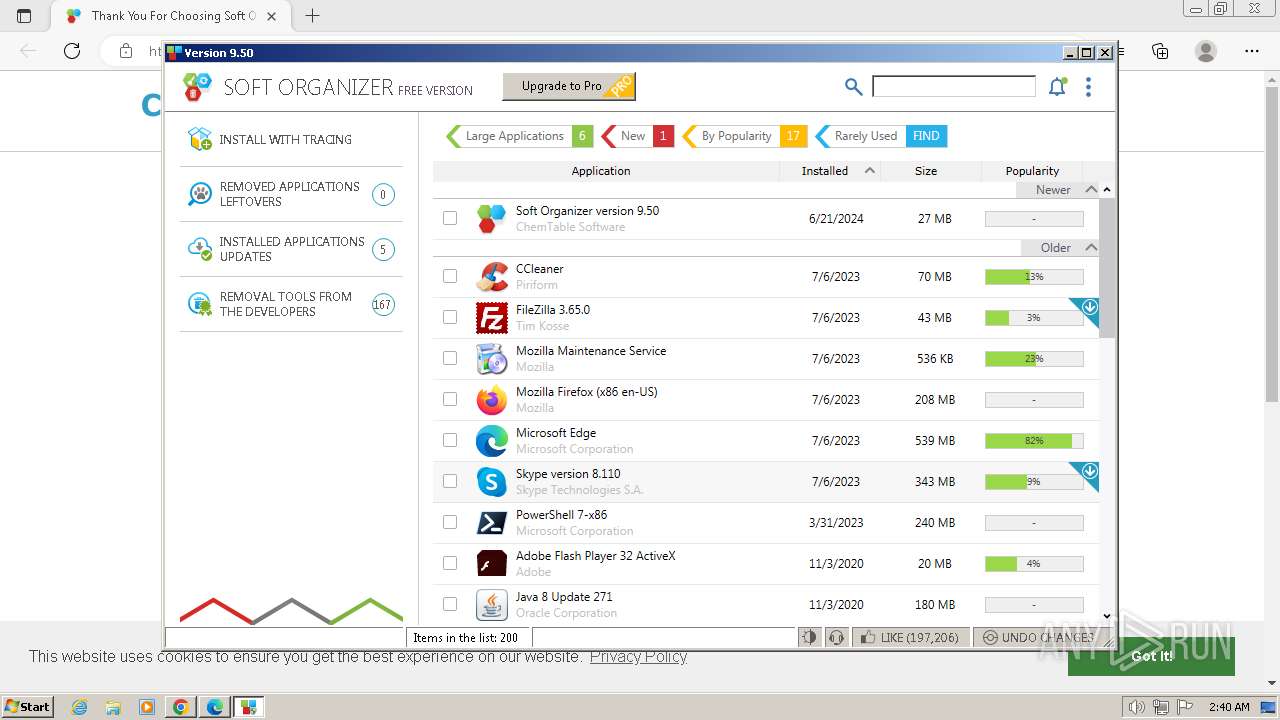The height and width of the screenshot is (720, 1280).
Task: Click the support headset status bar icon
Action: (x=836, y=637)
